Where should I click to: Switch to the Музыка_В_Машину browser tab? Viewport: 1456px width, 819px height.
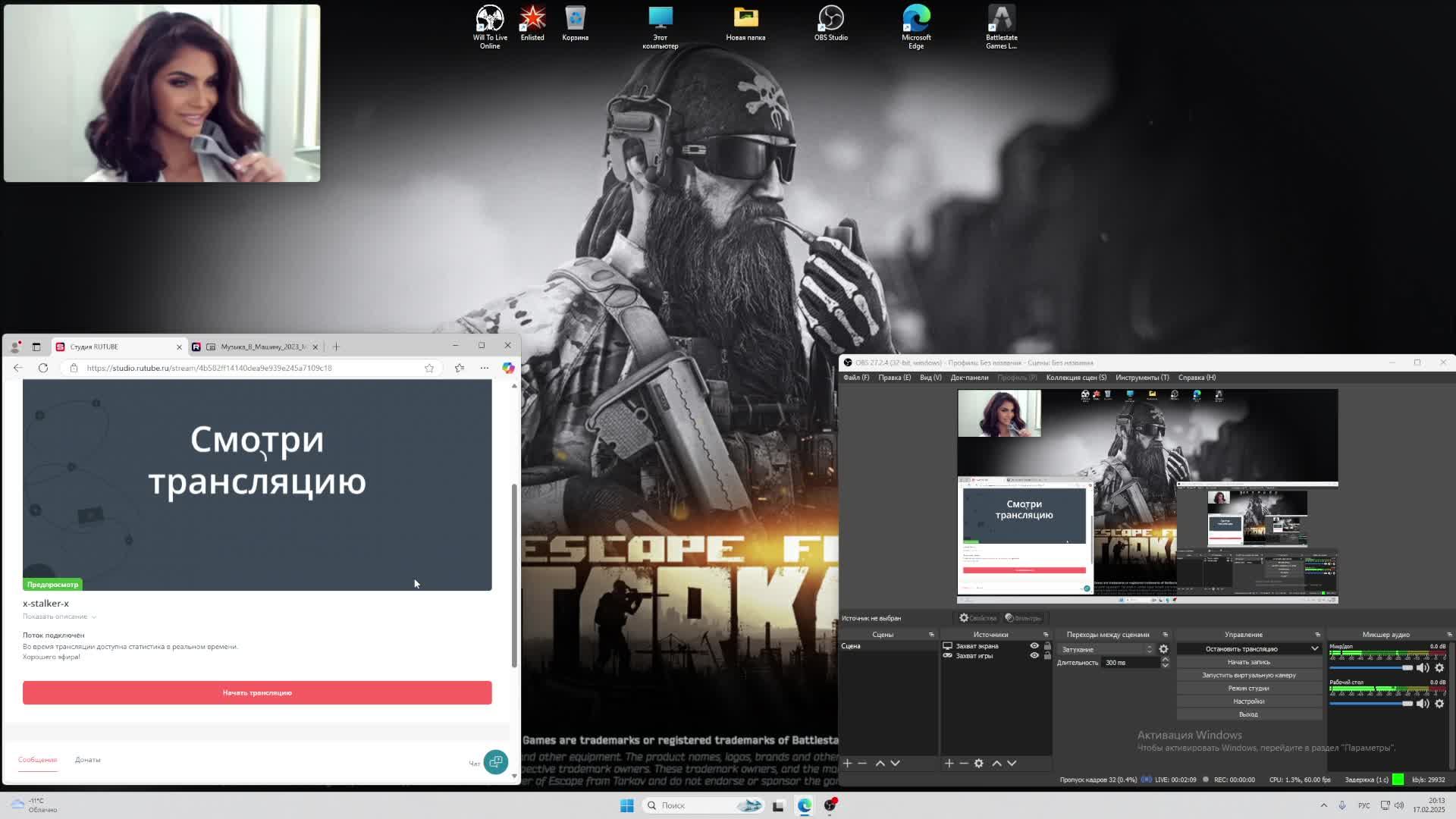click(x=257, y=347)
